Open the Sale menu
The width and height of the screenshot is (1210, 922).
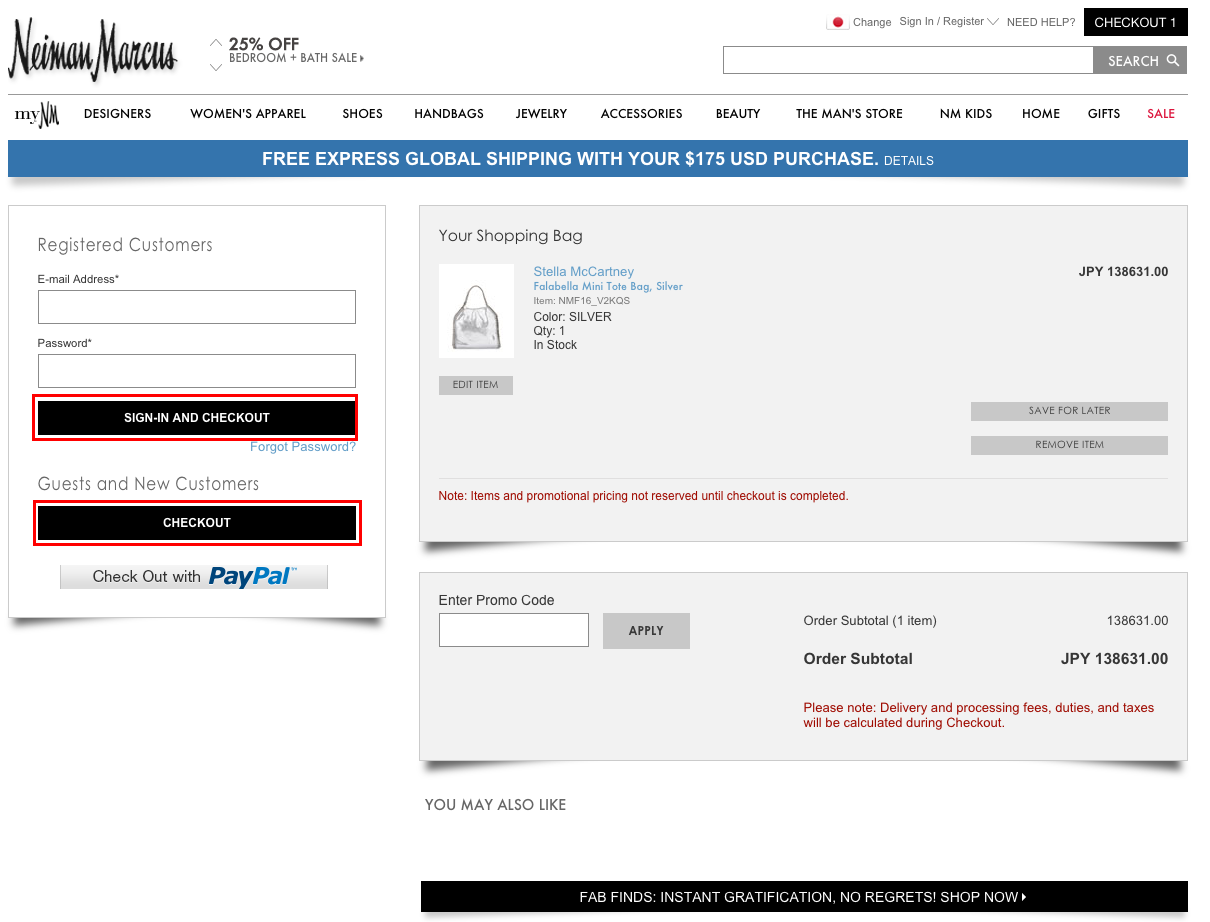pyautogui.click(x=1161, y=114)
